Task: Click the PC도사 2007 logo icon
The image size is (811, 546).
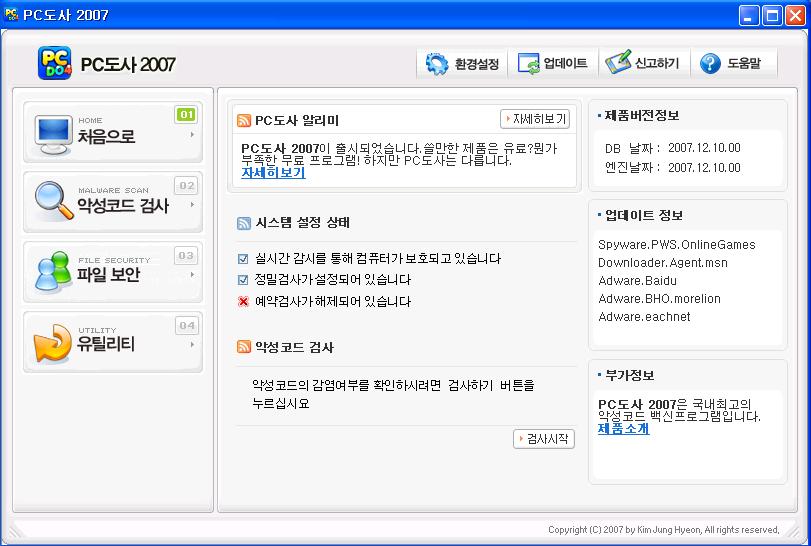Action: click(x=54, y=63)
